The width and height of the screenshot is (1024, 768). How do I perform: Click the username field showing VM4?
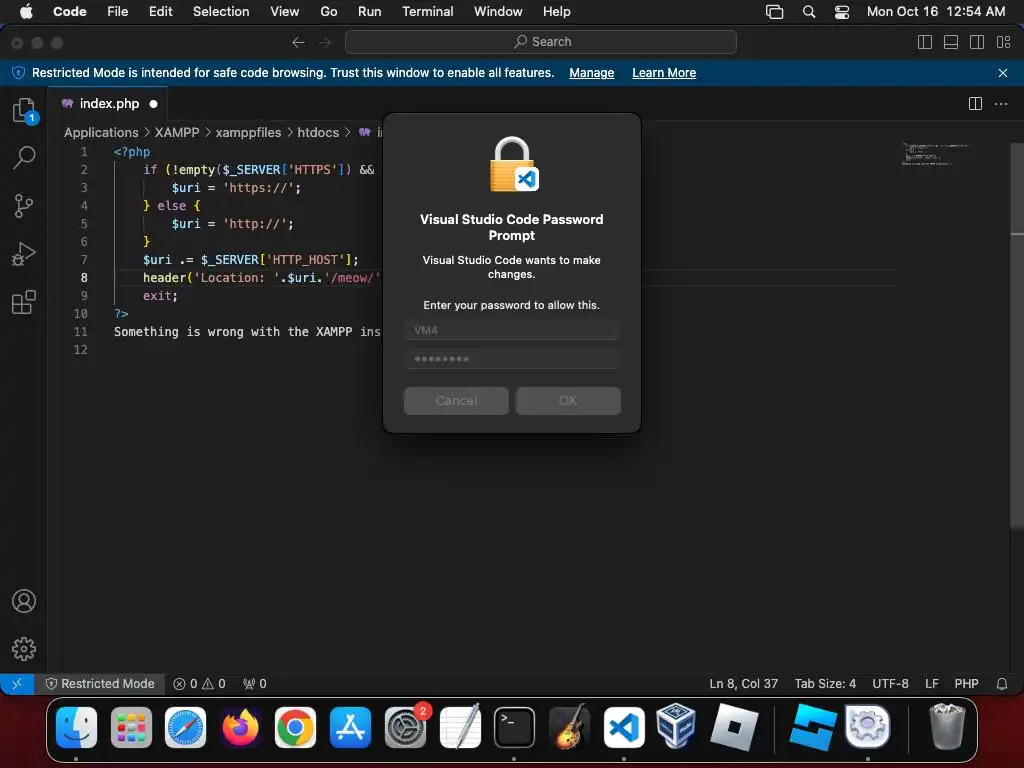[x=512, y=330]
